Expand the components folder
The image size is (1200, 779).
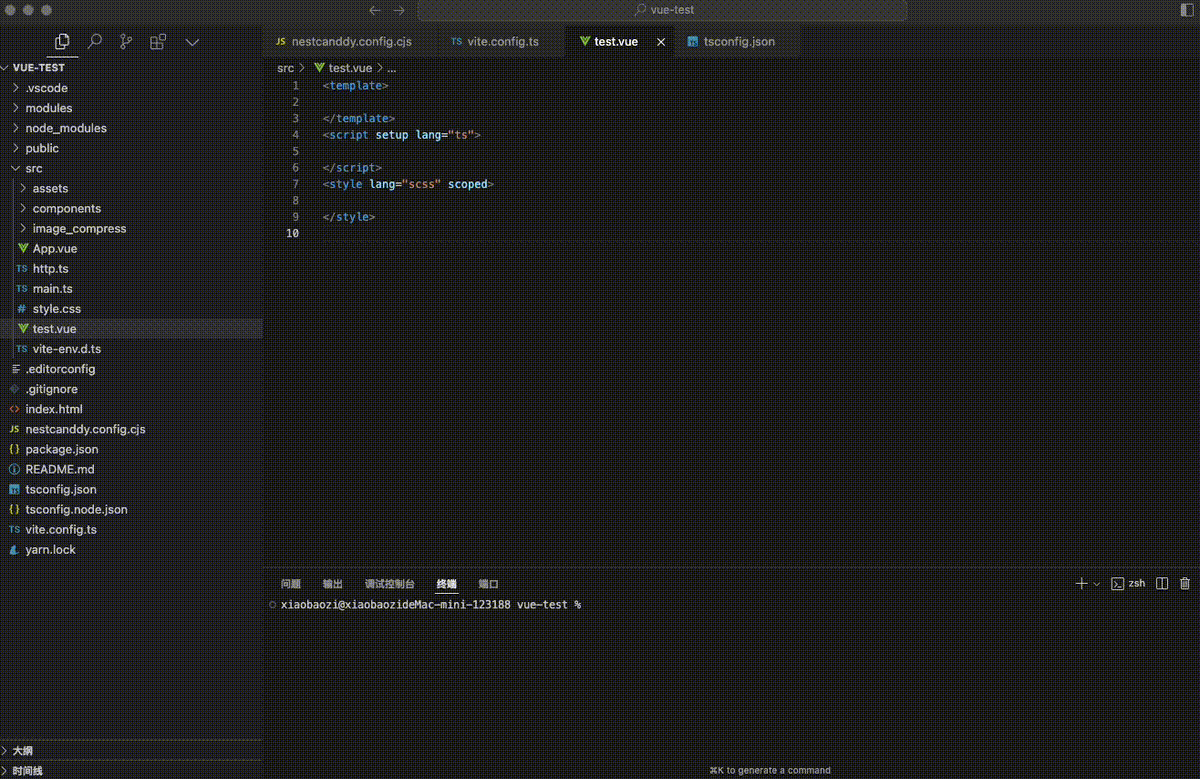tap(131, 208)
